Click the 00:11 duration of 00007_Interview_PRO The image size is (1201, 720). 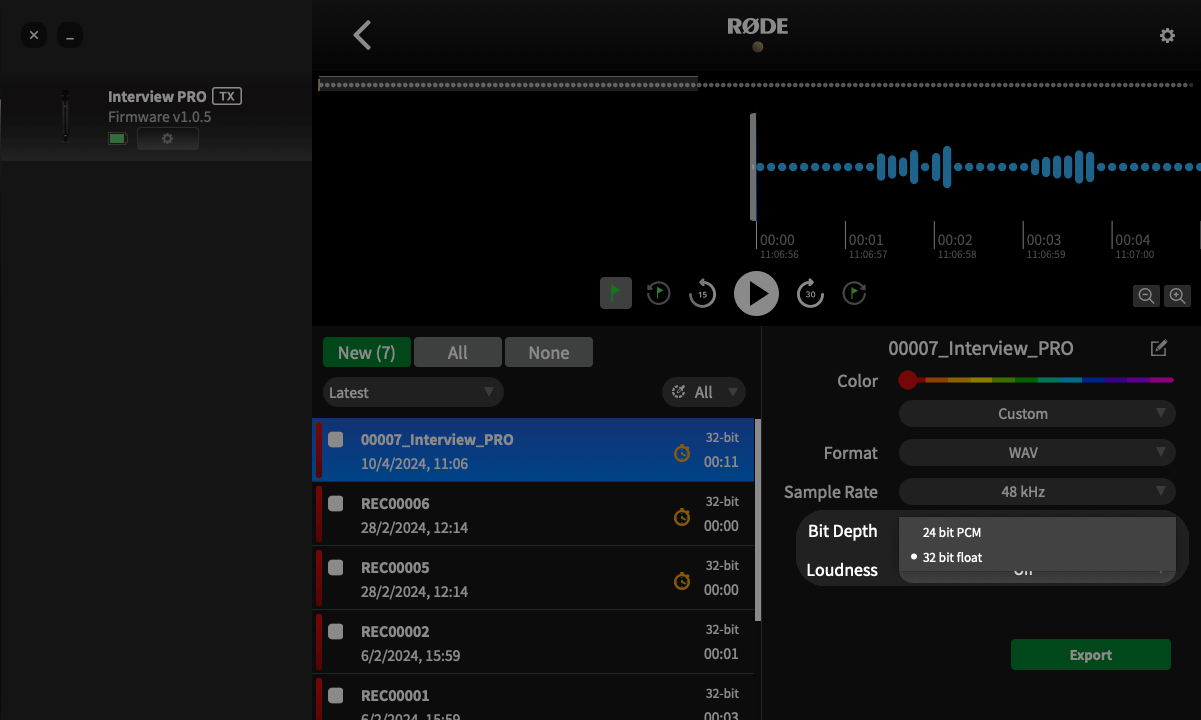[x=721, y=462]
